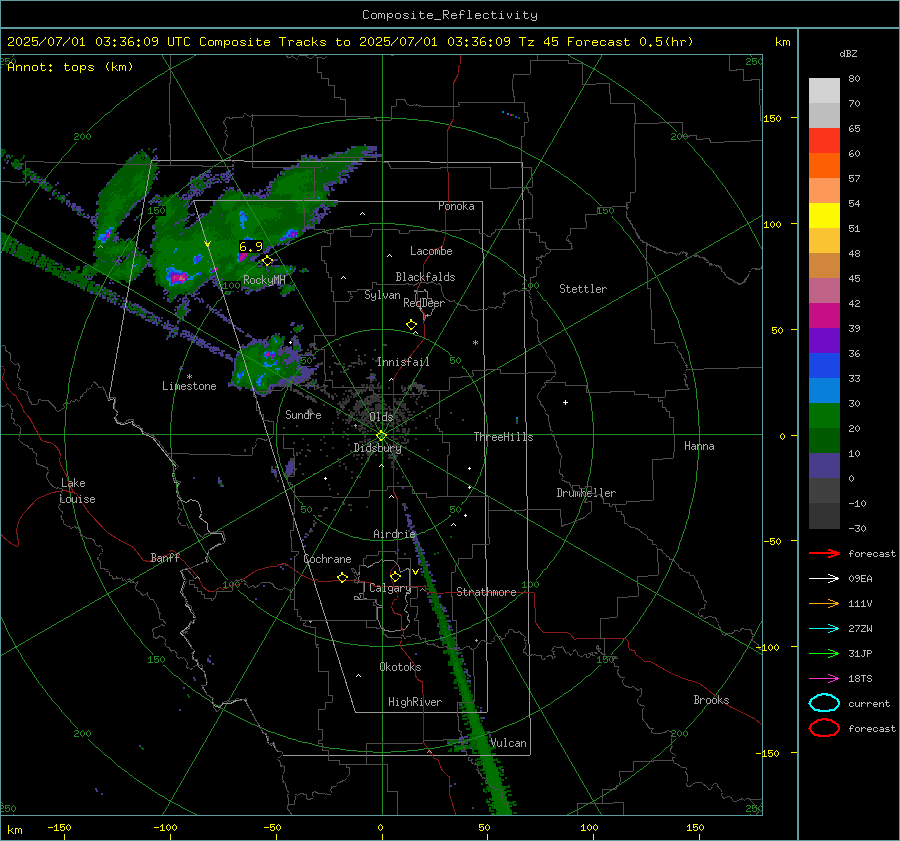Select the Lacombe label
Image resolution: width=900 pixels, height=841 pixels.
click(x=431, y=251)
